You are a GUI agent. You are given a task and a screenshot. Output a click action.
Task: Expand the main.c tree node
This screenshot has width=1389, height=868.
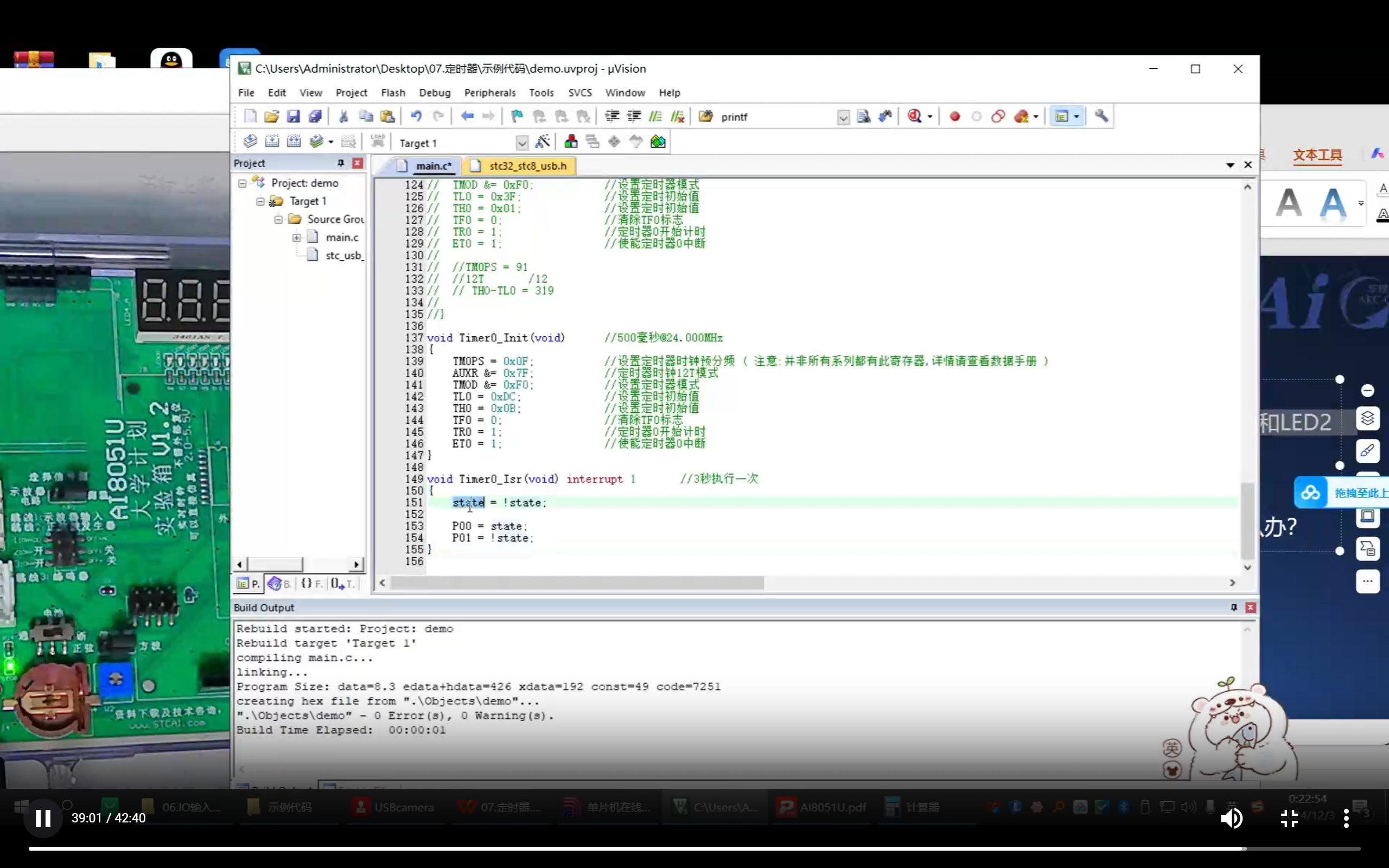point(296,238)
